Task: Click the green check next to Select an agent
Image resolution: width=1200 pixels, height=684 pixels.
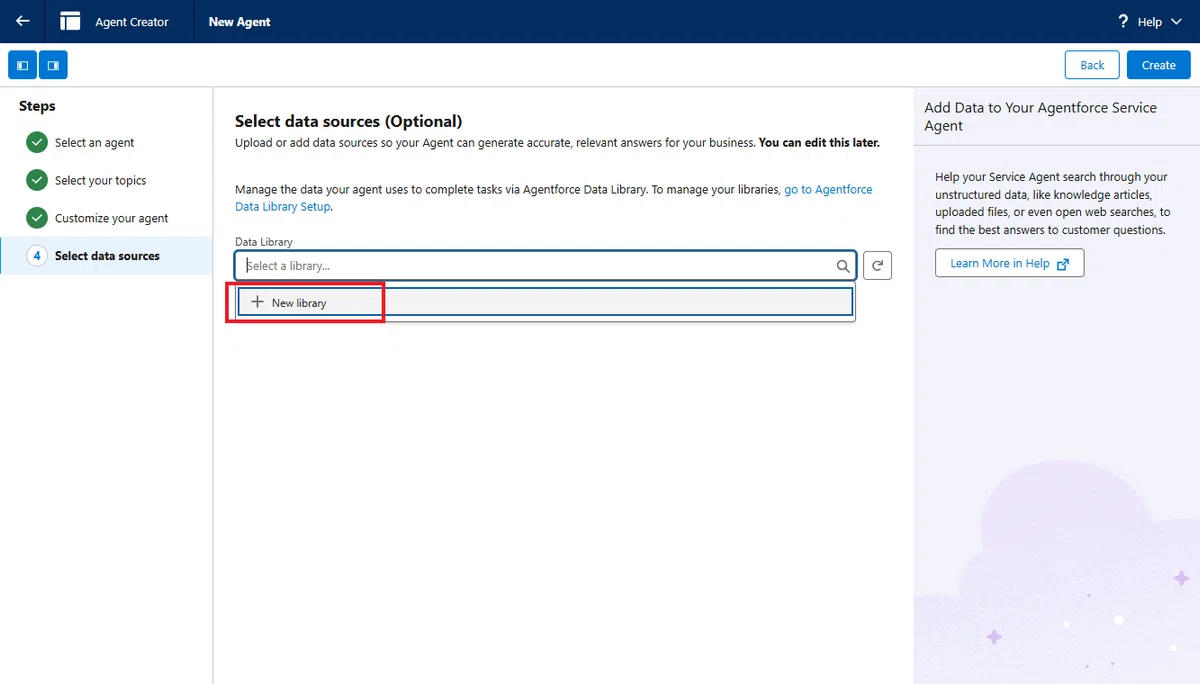Action: 37,142
